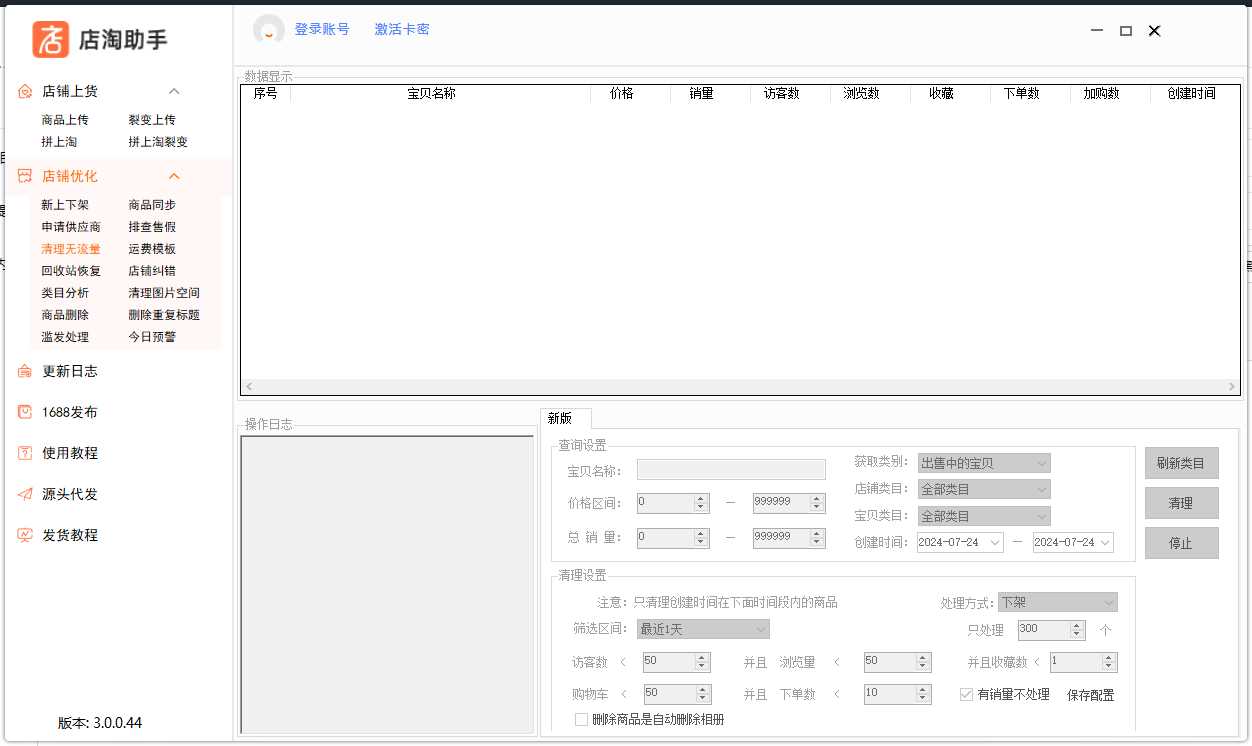Toggle the 有销量不处理 checkbox
The width and height of the screenshot is (1252, 746).
966,694
